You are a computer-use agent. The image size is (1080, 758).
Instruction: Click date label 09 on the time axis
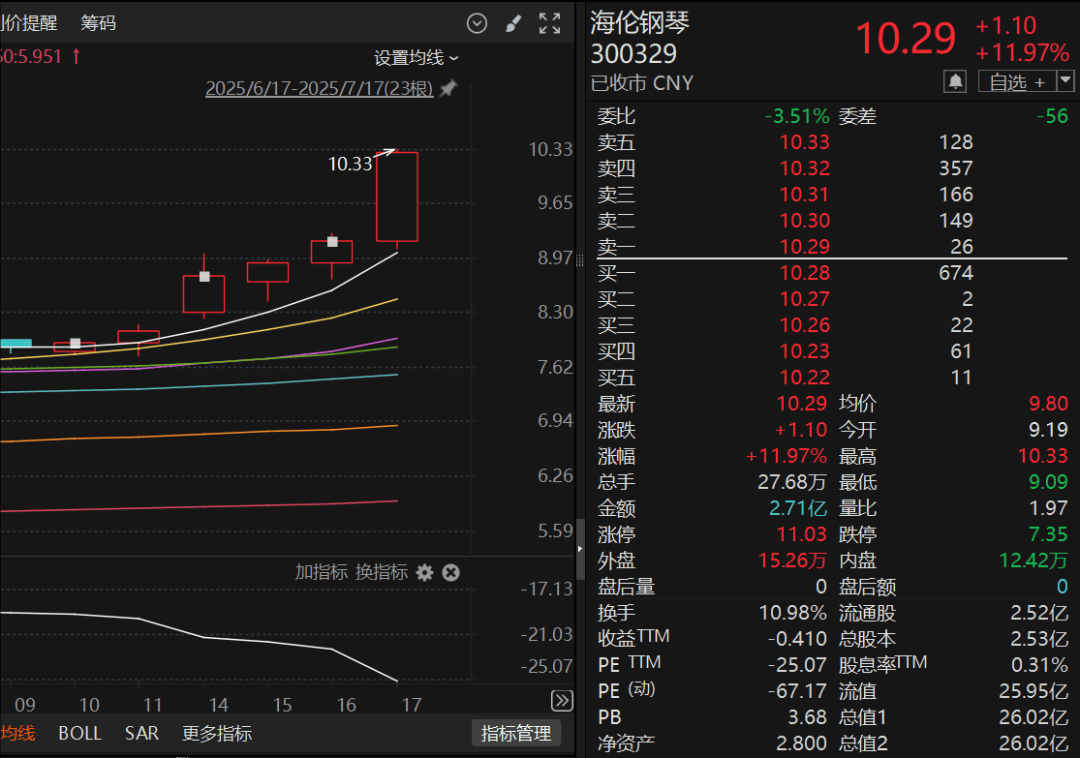pyautogui.click(x=25, y=705)
